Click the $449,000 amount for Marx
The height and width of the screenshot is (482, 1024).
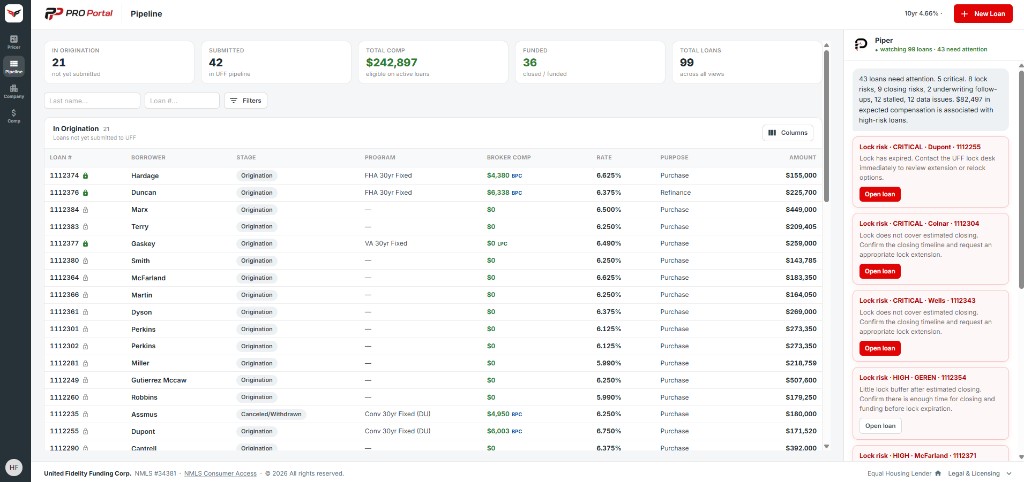click(801, 210)
